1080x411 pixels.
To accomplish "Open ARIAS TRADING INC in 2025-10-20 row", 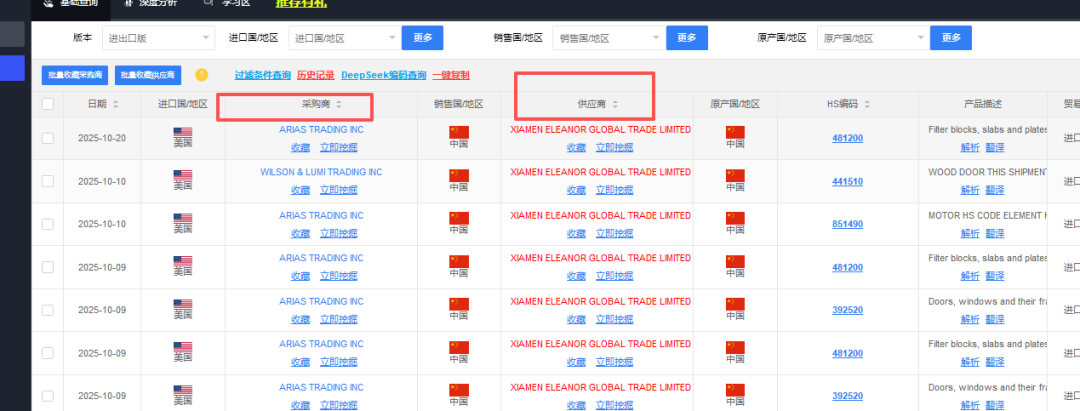I will click(321, 129).
